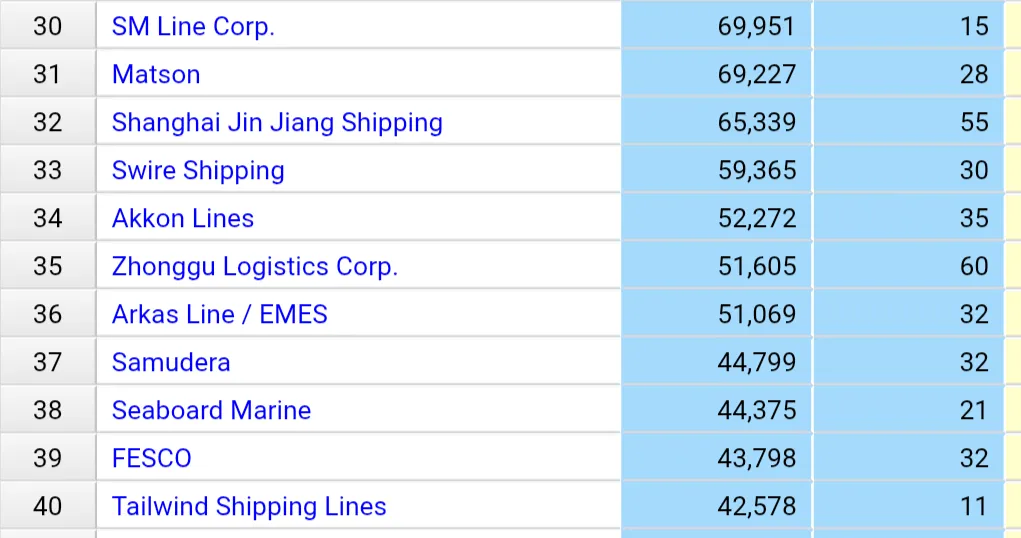Open the Matson company link
1021x538 pixels.
[156, 74]
